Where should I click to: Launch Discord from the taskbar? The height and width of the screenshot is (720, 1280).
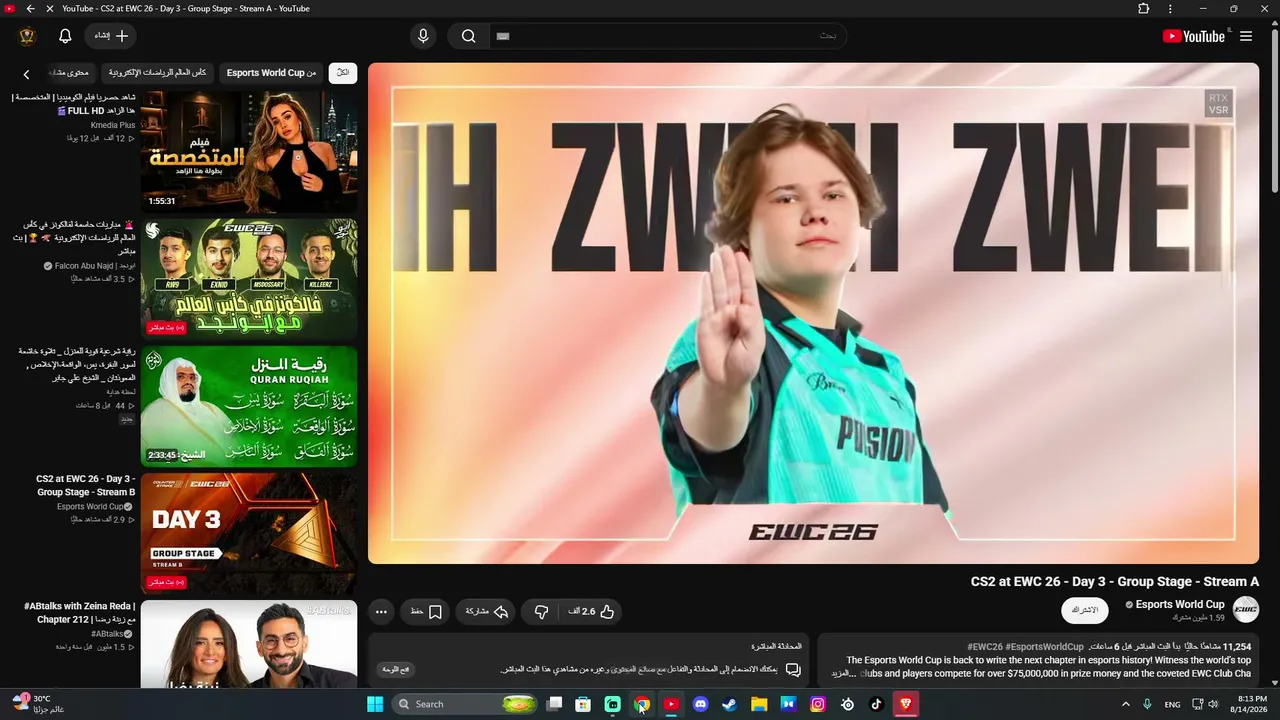coord(700,704)
